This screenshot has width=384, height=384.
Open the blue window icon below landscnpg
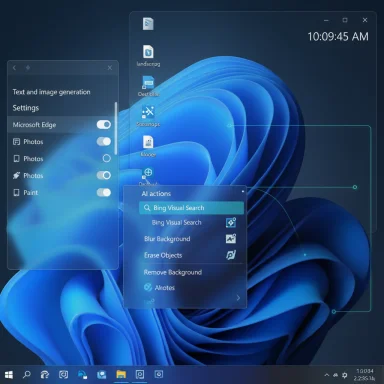pos(148,82)
